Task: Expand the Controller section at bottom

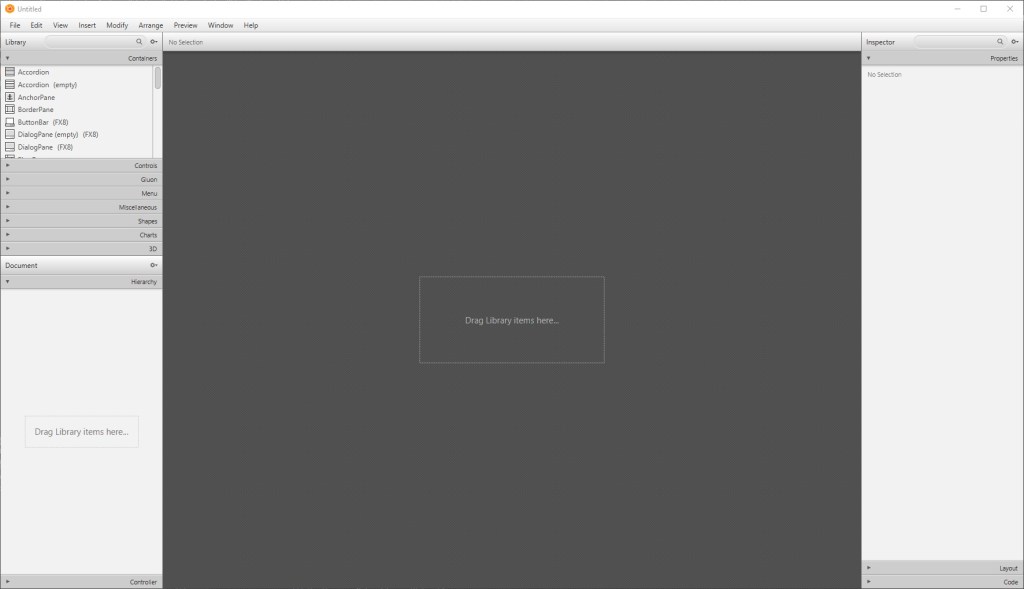Action: (x=81, y=581)
